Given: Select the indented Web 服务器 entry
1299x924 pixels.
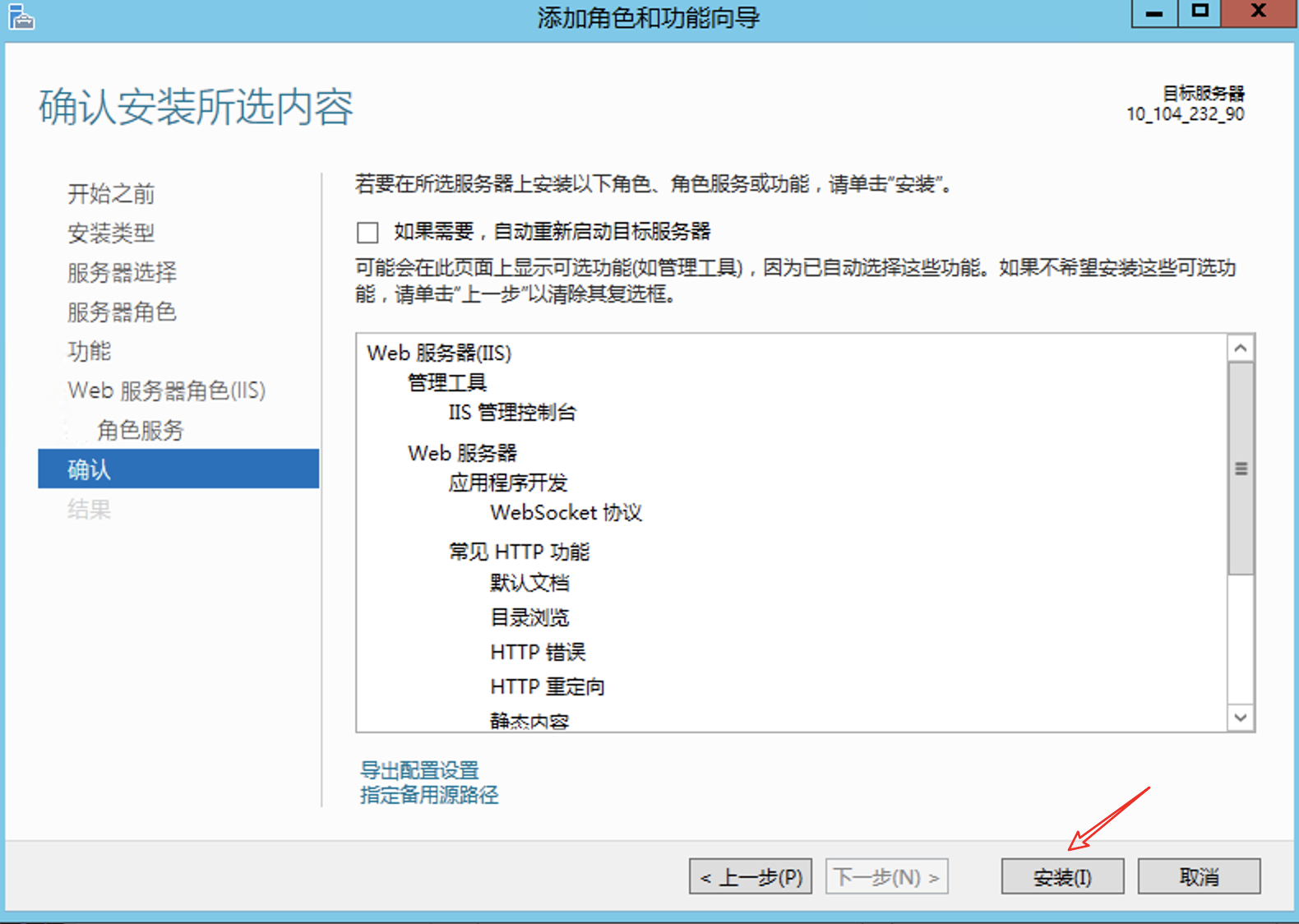Looking at the screenshot, I should pyautogui.click(x=462, y=453).
